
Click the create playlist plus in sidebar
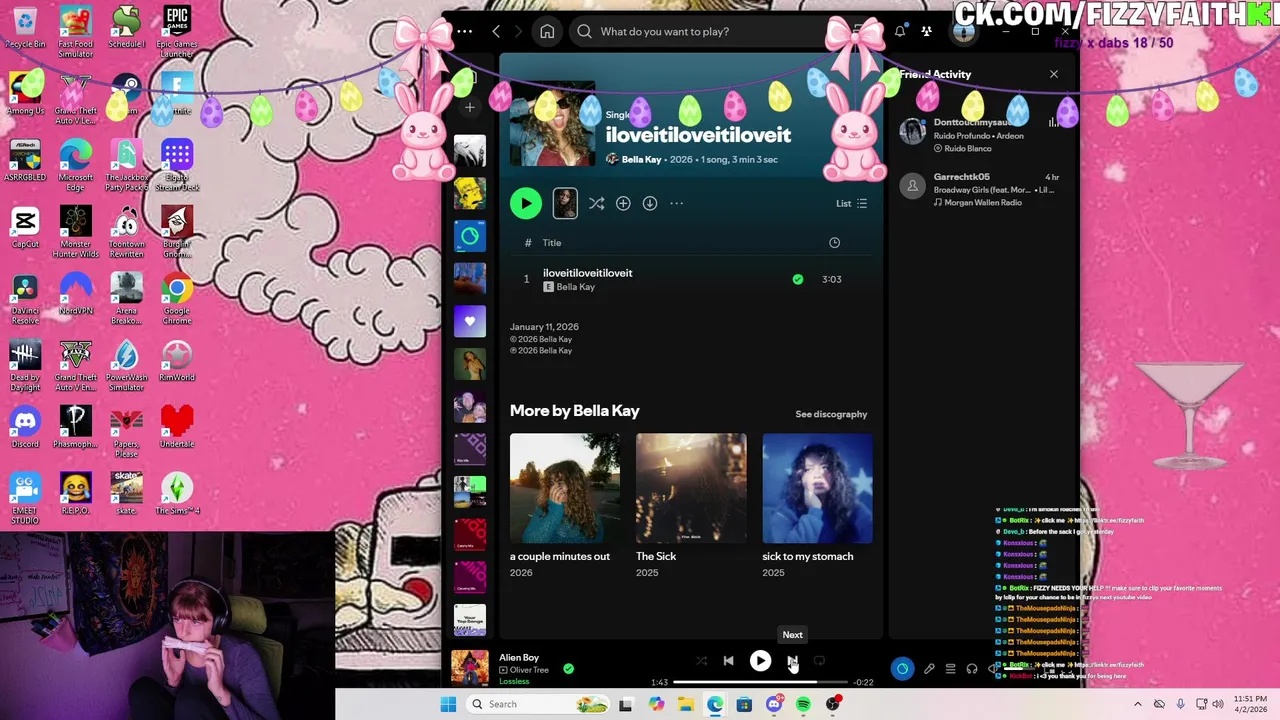pos(470,107)
